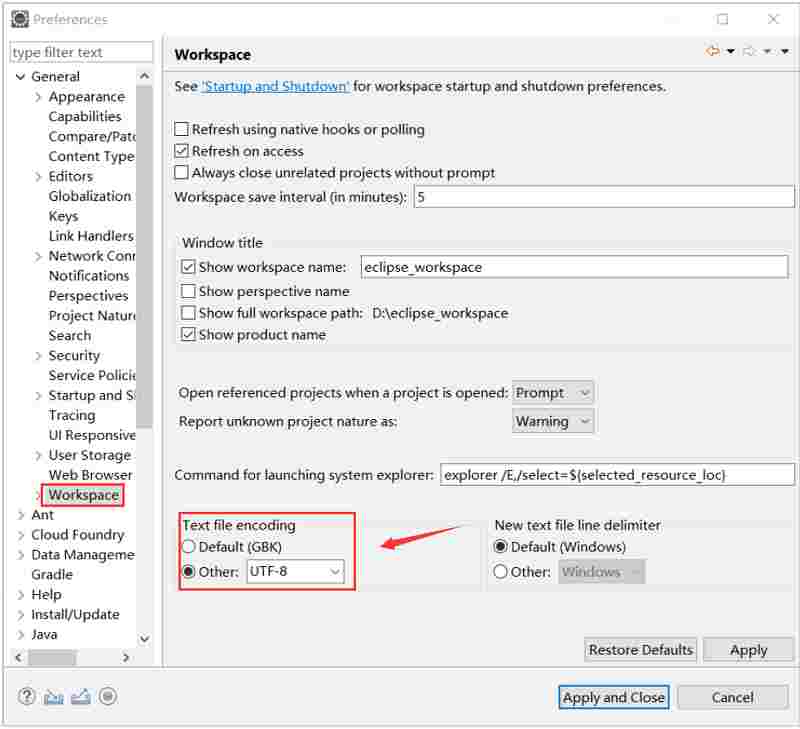Click the Help question mark icon
800x729 pixels.
[x=27, y=696]
